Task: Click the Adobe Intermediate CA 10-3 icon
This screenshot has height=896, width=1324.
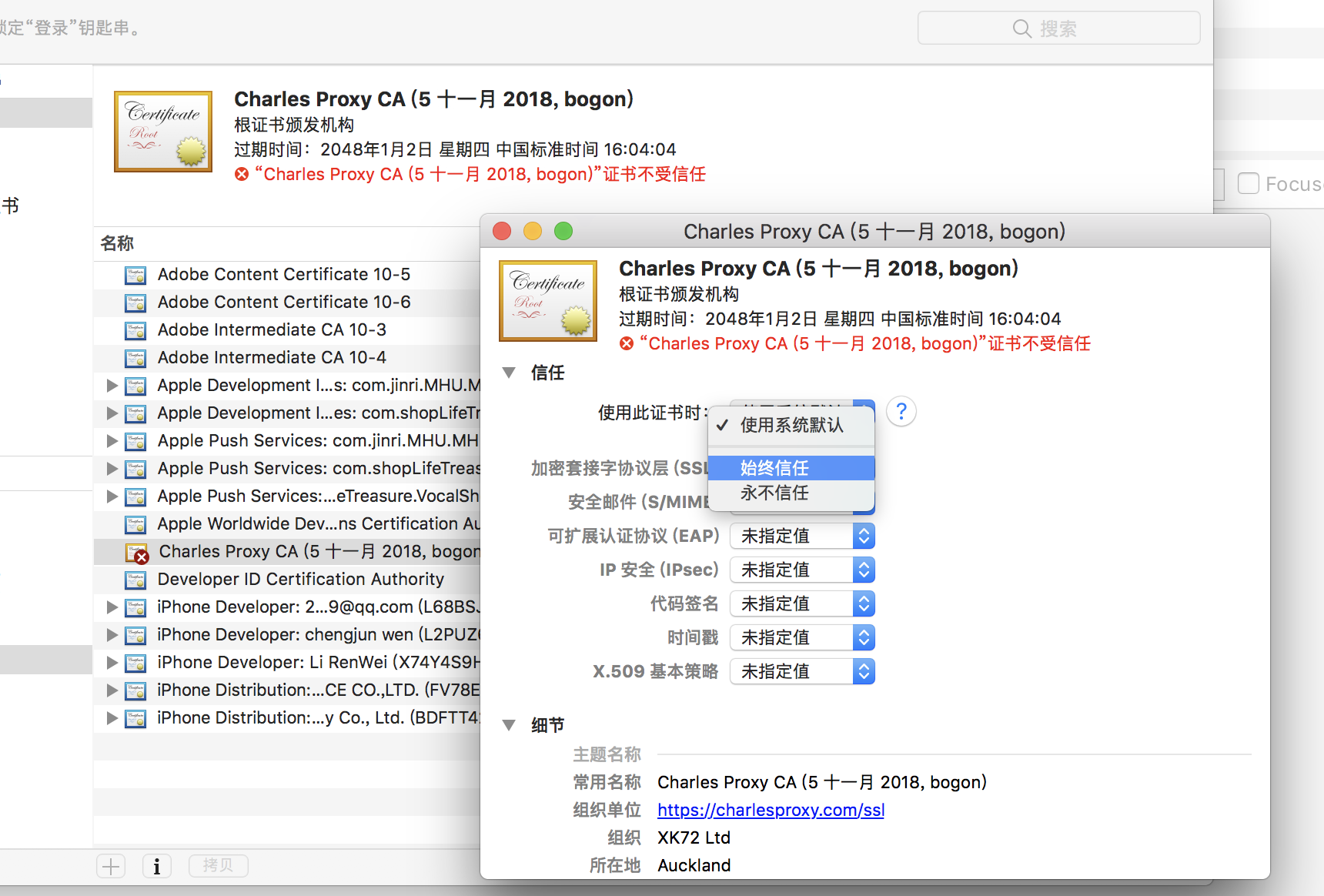Action: (135, 330)
